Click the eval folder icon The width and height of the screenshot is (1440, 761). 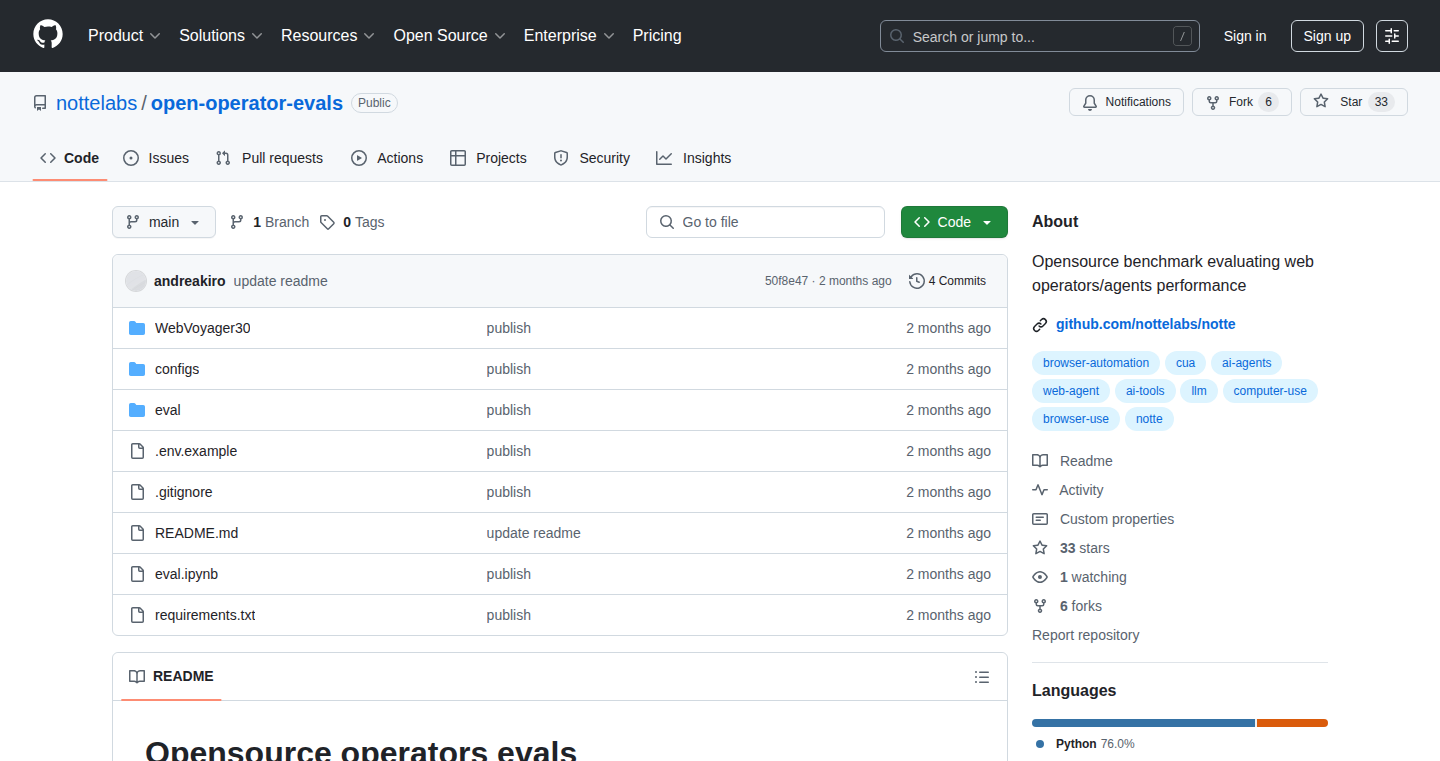click(x=137, y=410)
